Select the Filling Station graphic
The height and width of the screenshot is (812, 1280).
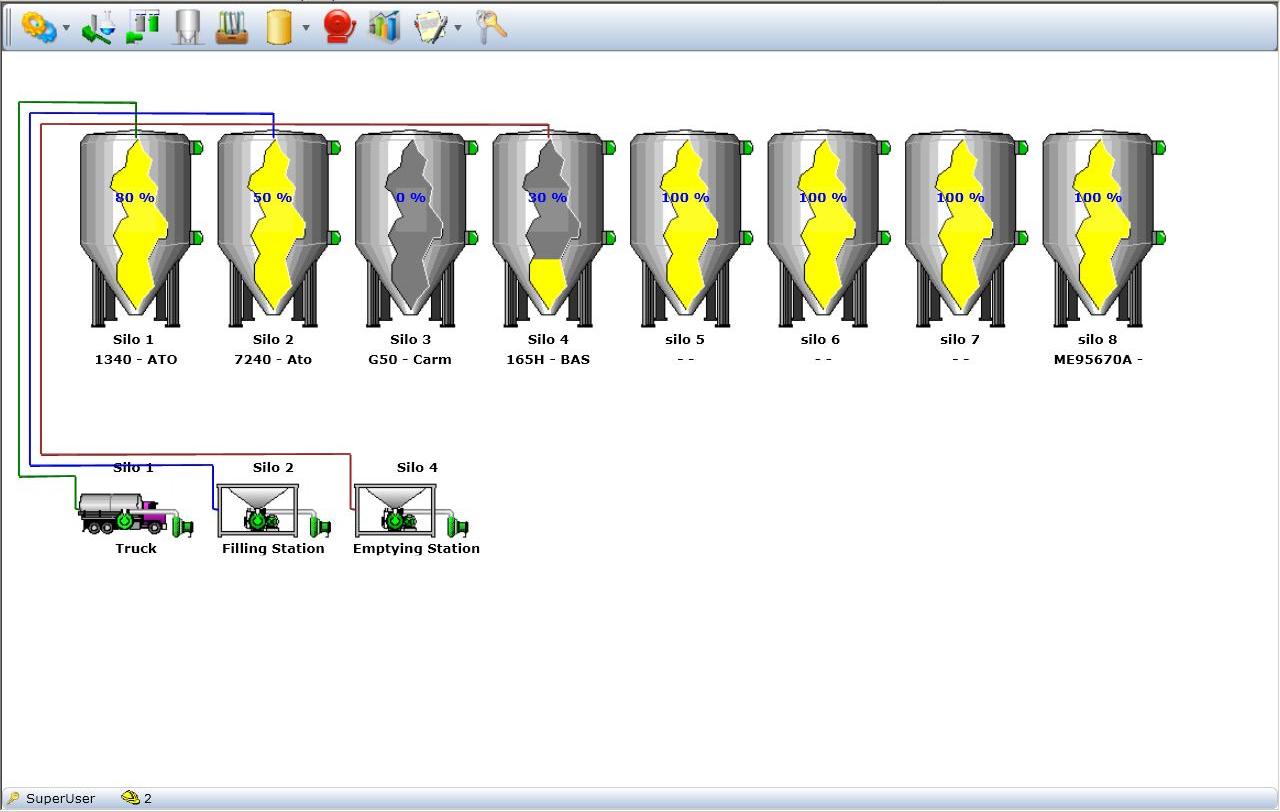pos(257,510)
